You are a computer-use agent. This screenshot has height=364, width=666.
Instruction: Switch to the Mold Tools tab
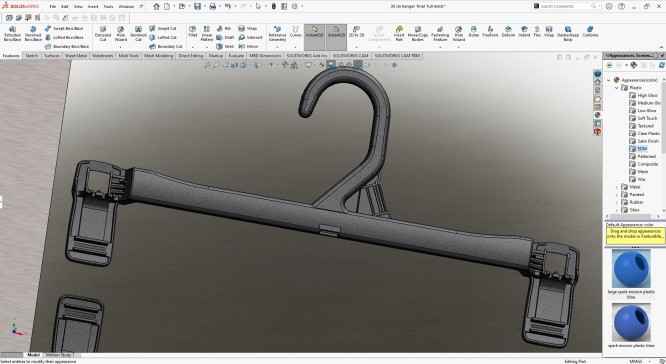(x=129, y=56)
